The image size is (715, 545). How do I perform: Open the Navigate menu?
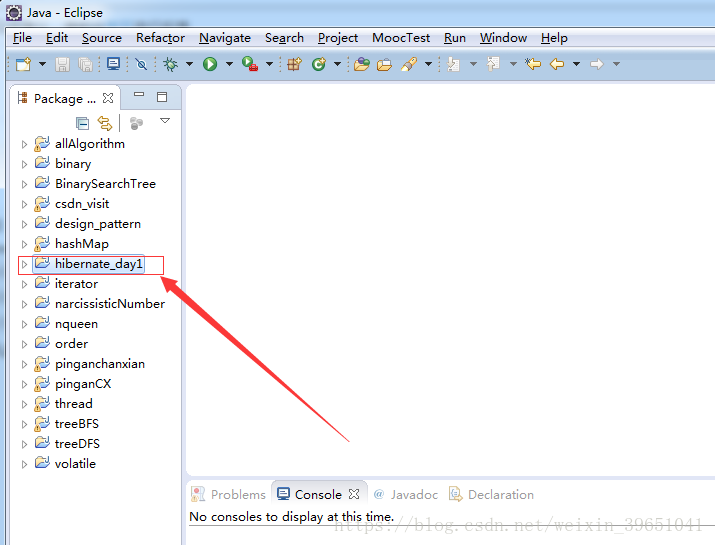225,38
